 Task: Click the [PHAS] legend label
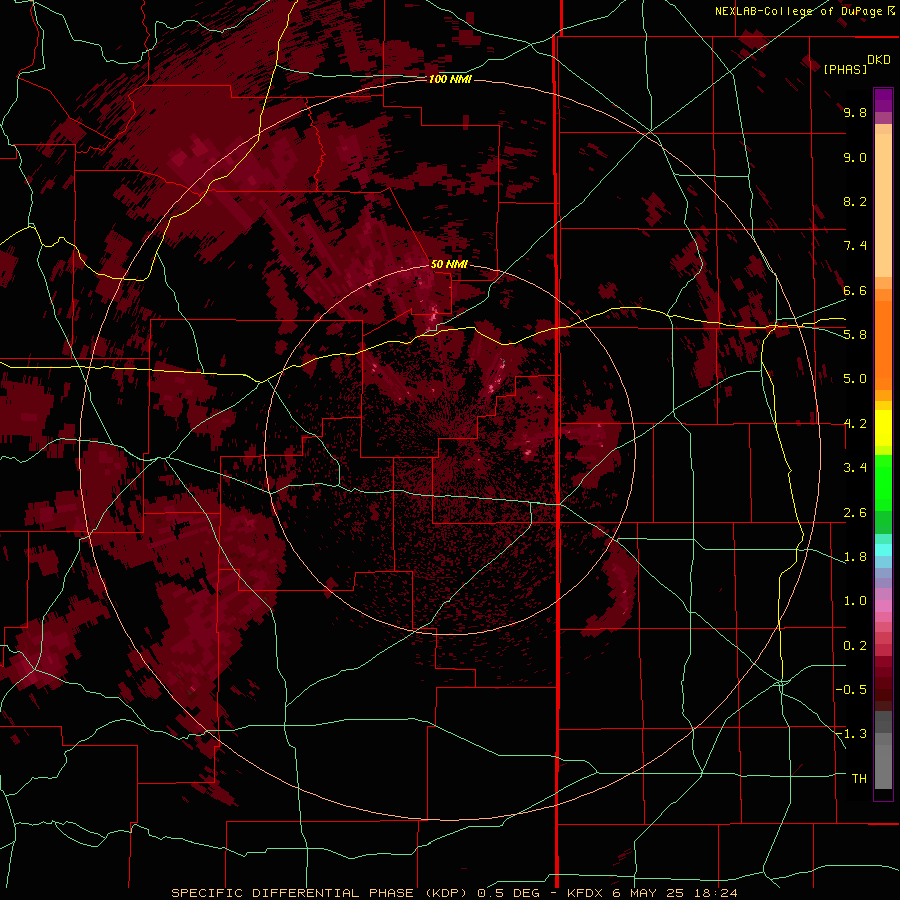pos(845,69)
